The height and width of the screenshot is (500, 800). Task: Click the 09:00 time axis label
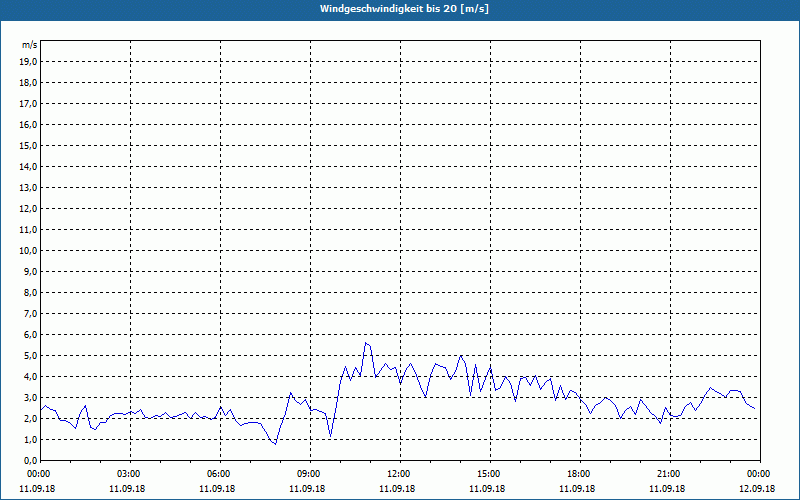pos(308,474)
